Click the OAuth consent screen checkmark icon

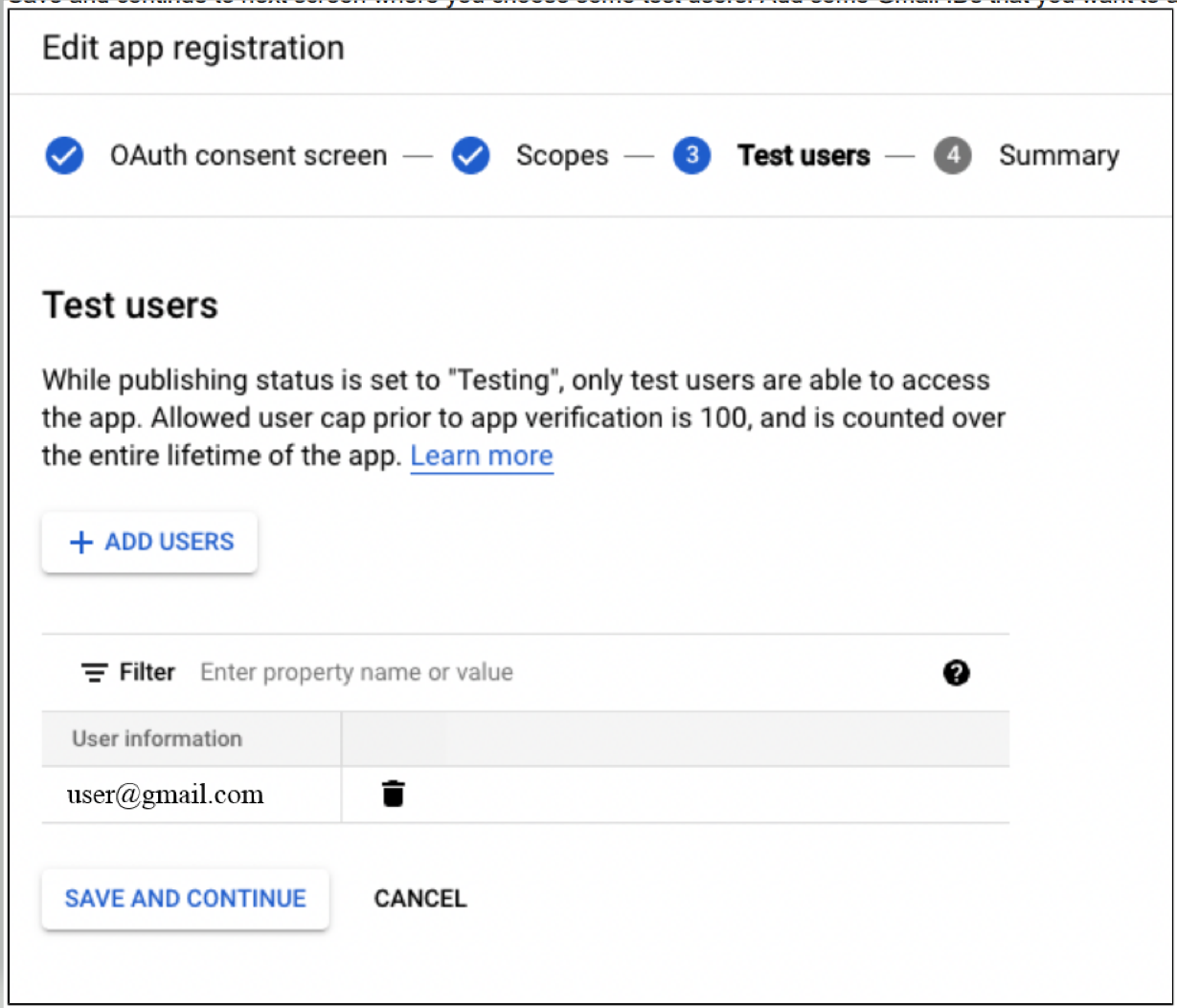[x=64, y=155]
